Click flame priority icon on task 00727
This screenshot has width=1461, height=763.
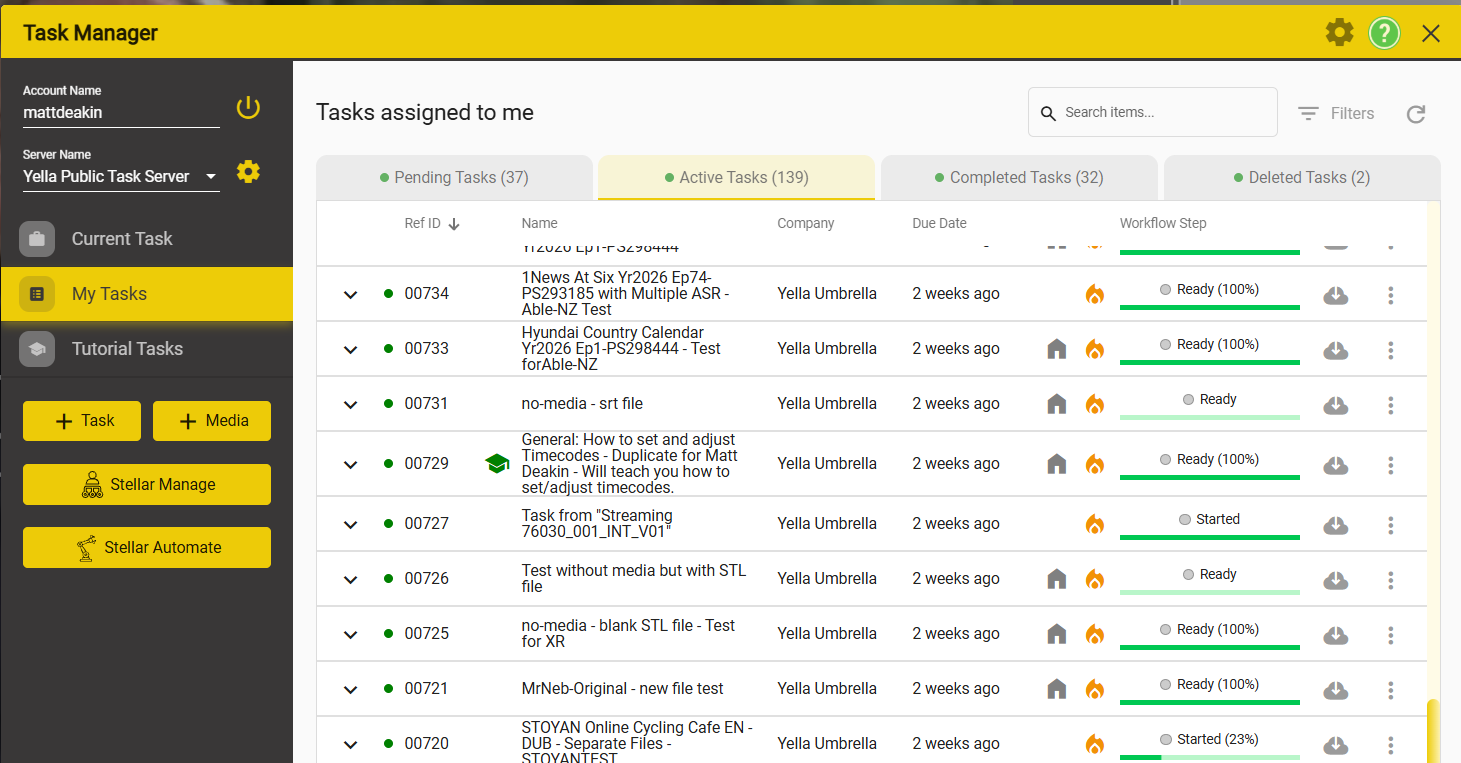(1095, 524)
